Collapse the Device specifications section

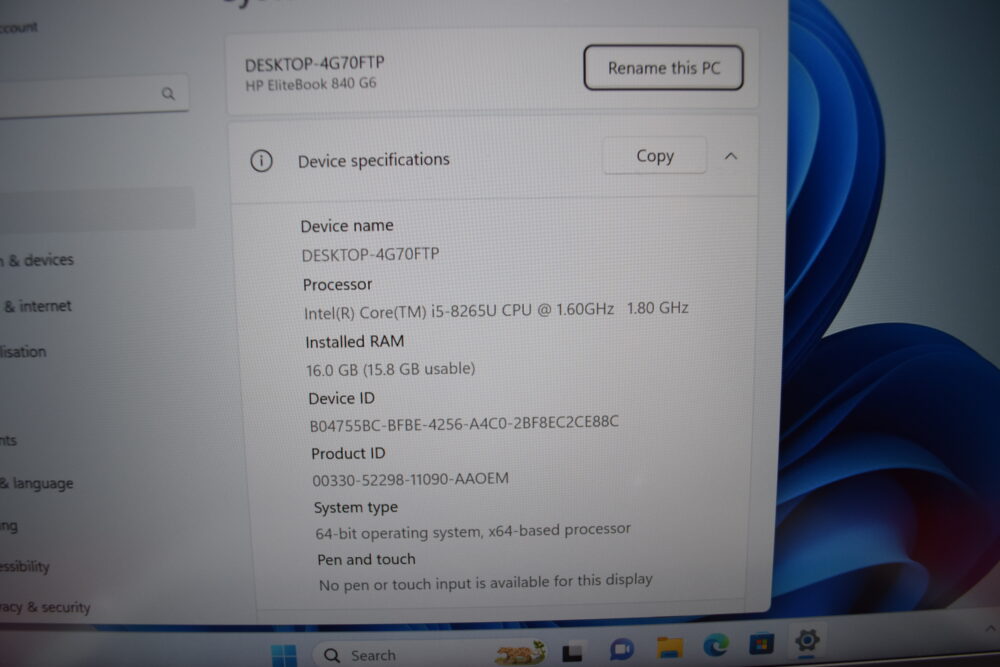pyautogui.click(x=731, y=156)
